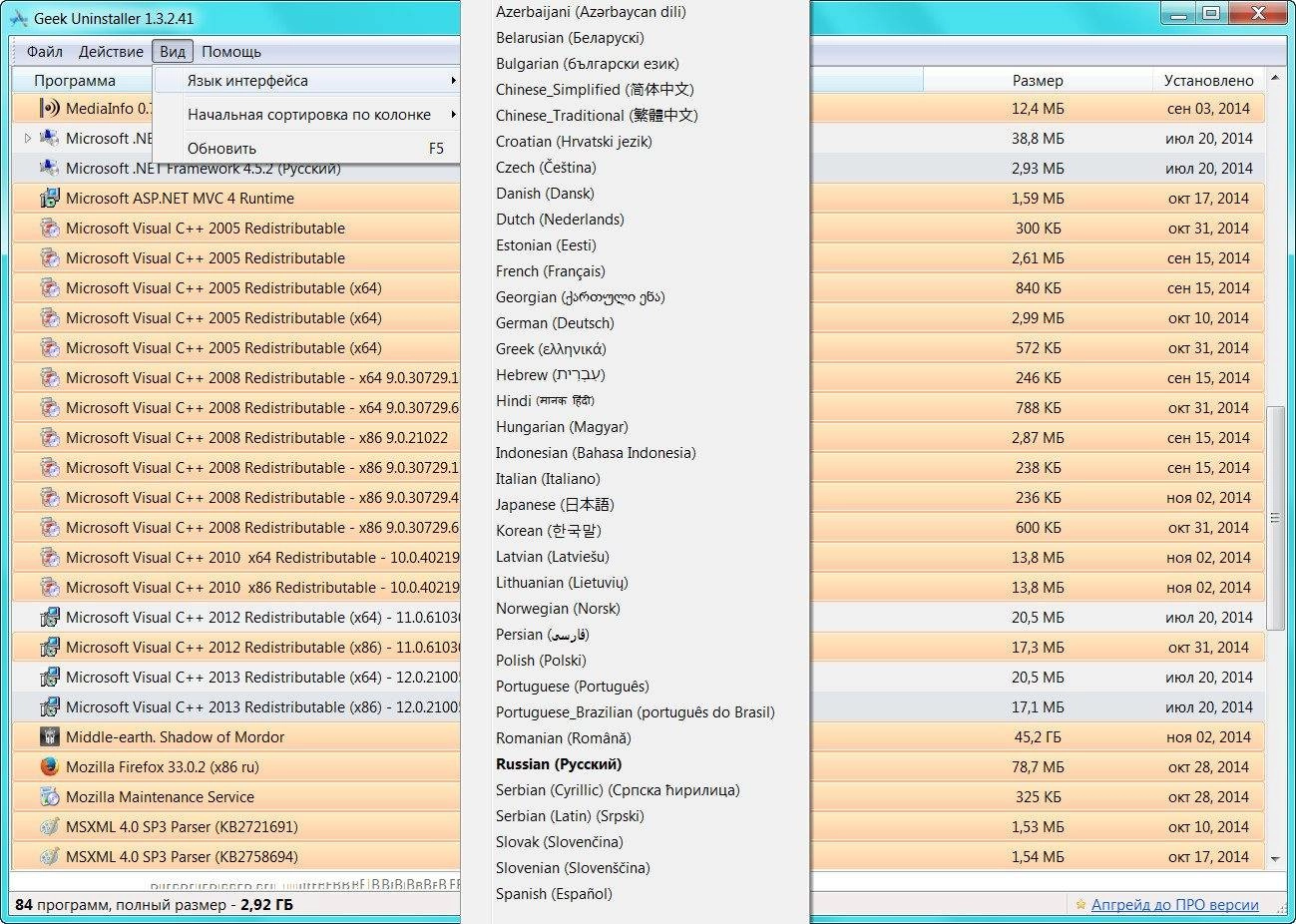Choose Dutch (Nederlands) language entry
The width and height of the screenshot is (1296, 924).
(560, 220)
